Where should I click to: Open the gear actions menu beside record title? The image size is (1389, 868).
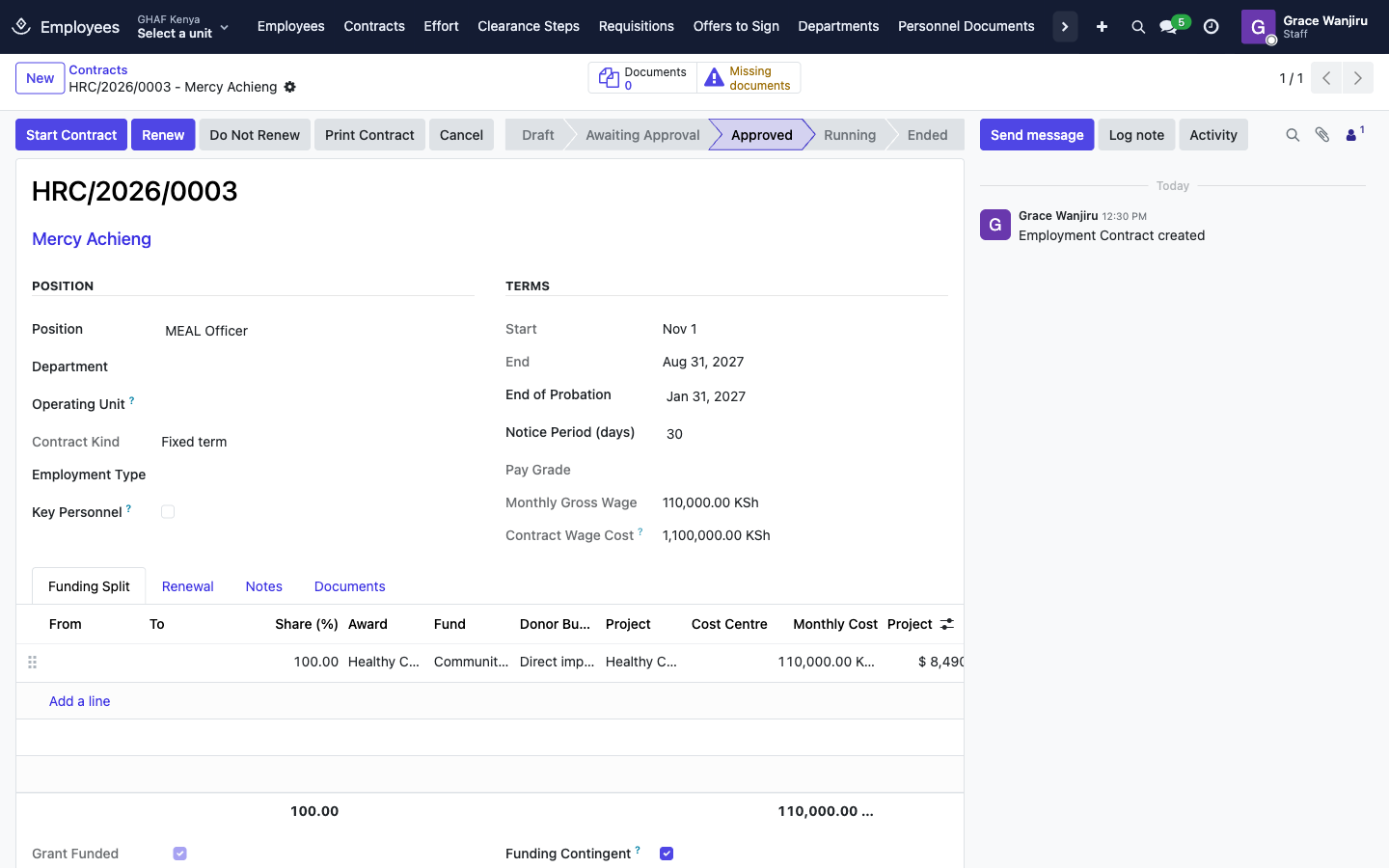(x=289, y=87)
